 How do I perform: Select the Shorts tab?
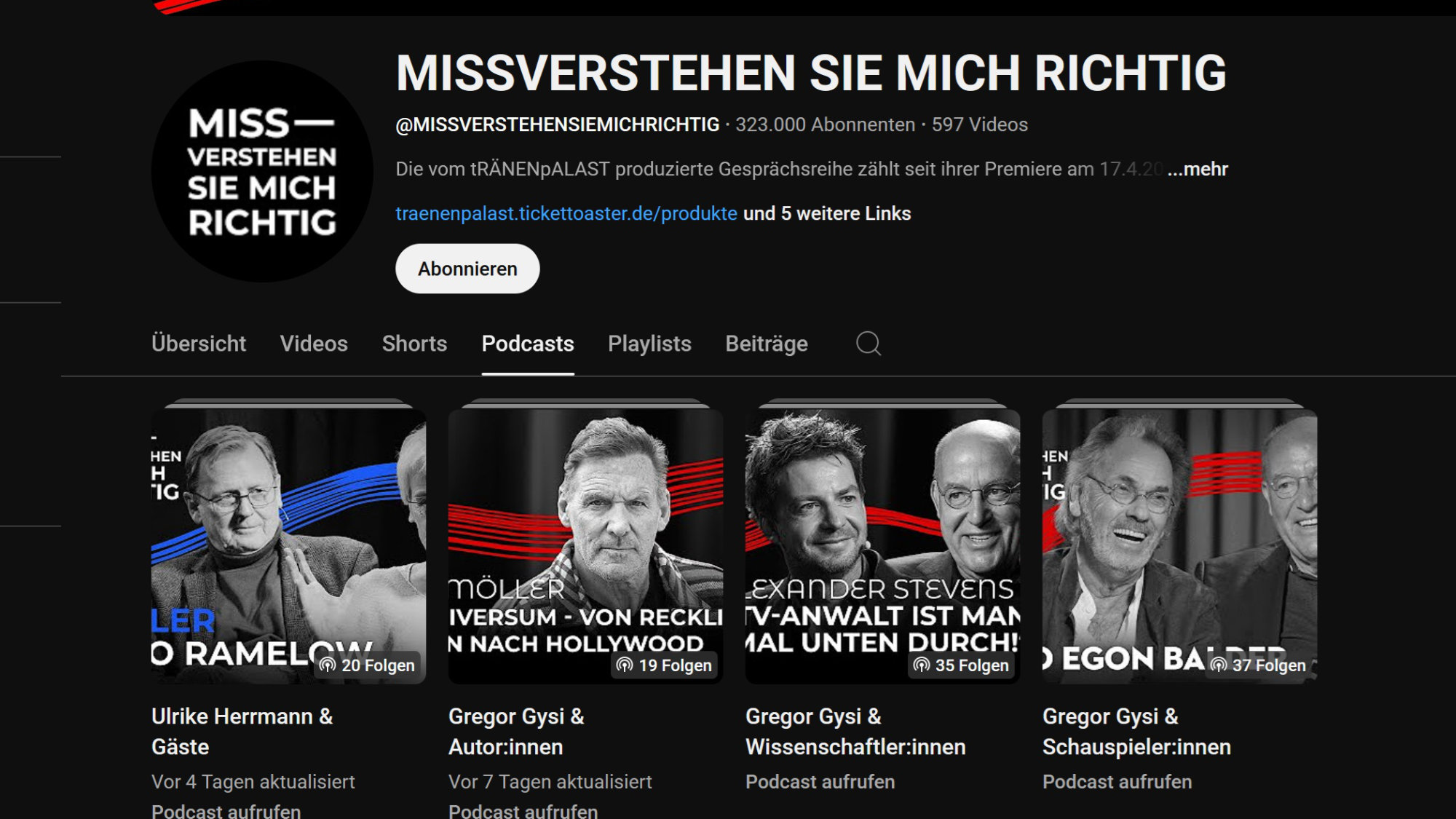pos(414,344)
